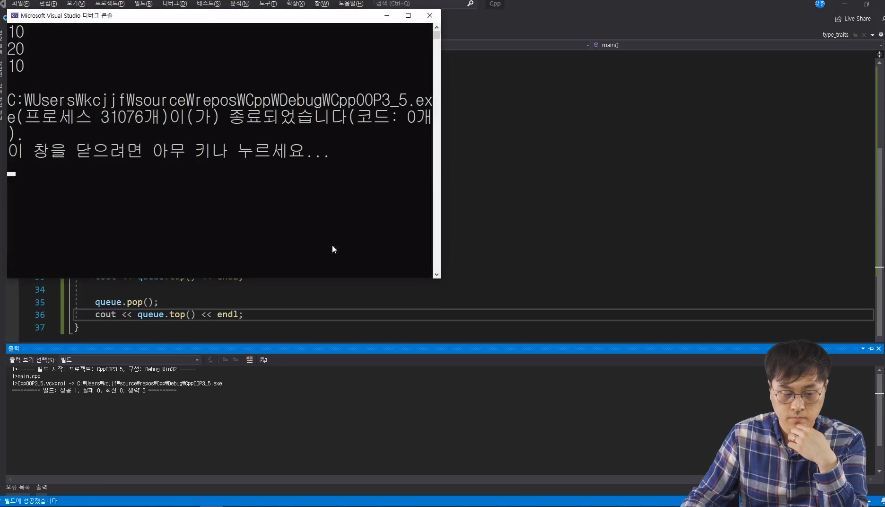
Task: Click the editor split-window handle above scrollbar
Action: point(879,54)
